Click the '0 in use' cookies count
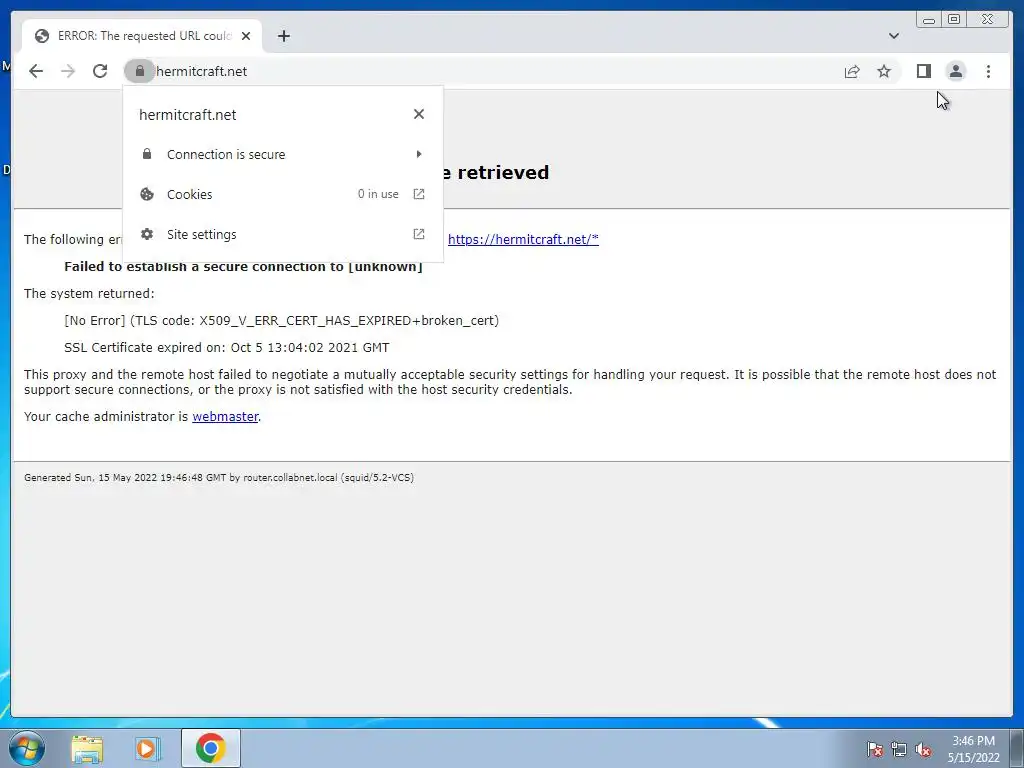This screenshot has width=1024, height=768. coord(378,194)
